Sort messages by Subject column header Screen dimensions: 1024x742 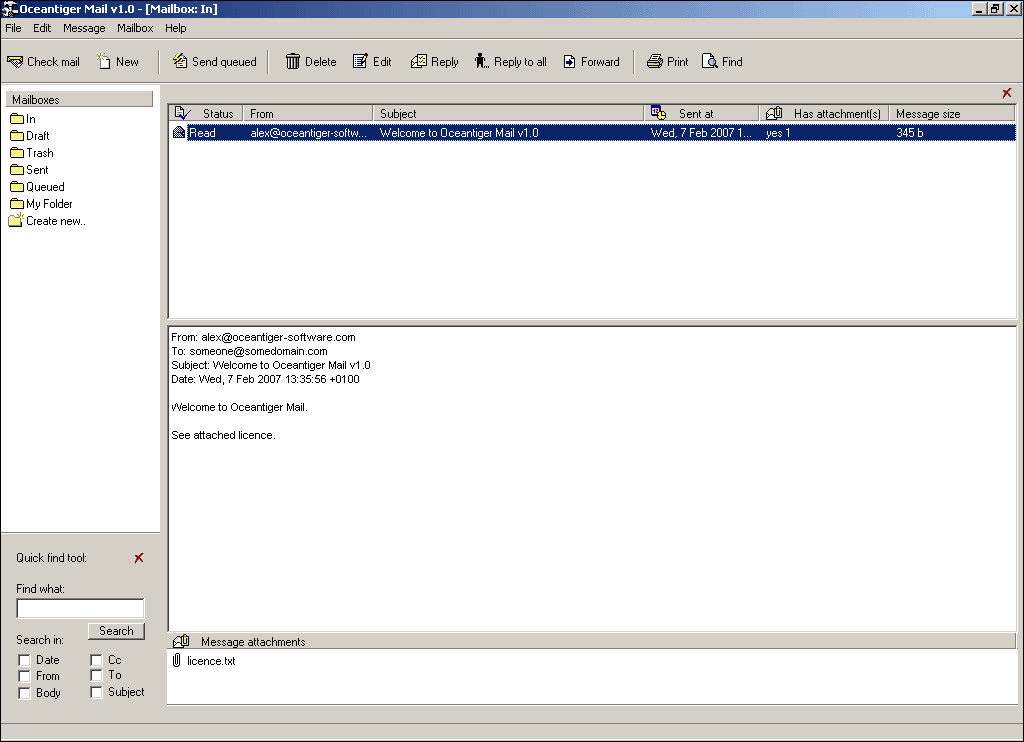pos(508,114)
